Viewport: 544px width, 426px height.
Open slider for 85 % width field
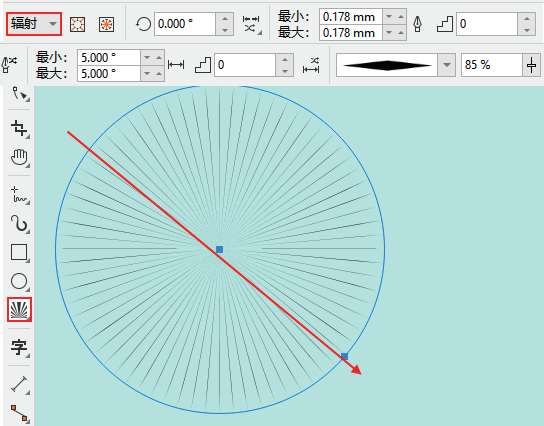(x=532, y=65)
